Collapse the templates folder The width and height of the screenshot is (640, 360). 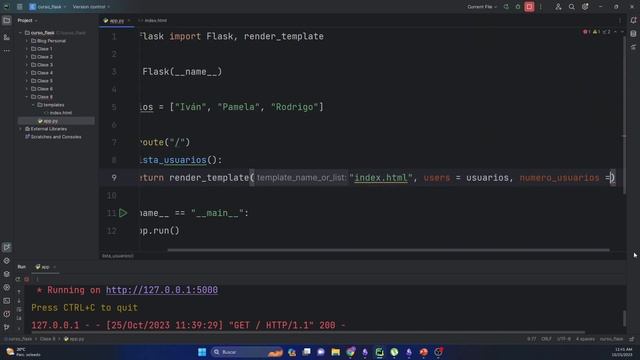click(x=33, y=105)
